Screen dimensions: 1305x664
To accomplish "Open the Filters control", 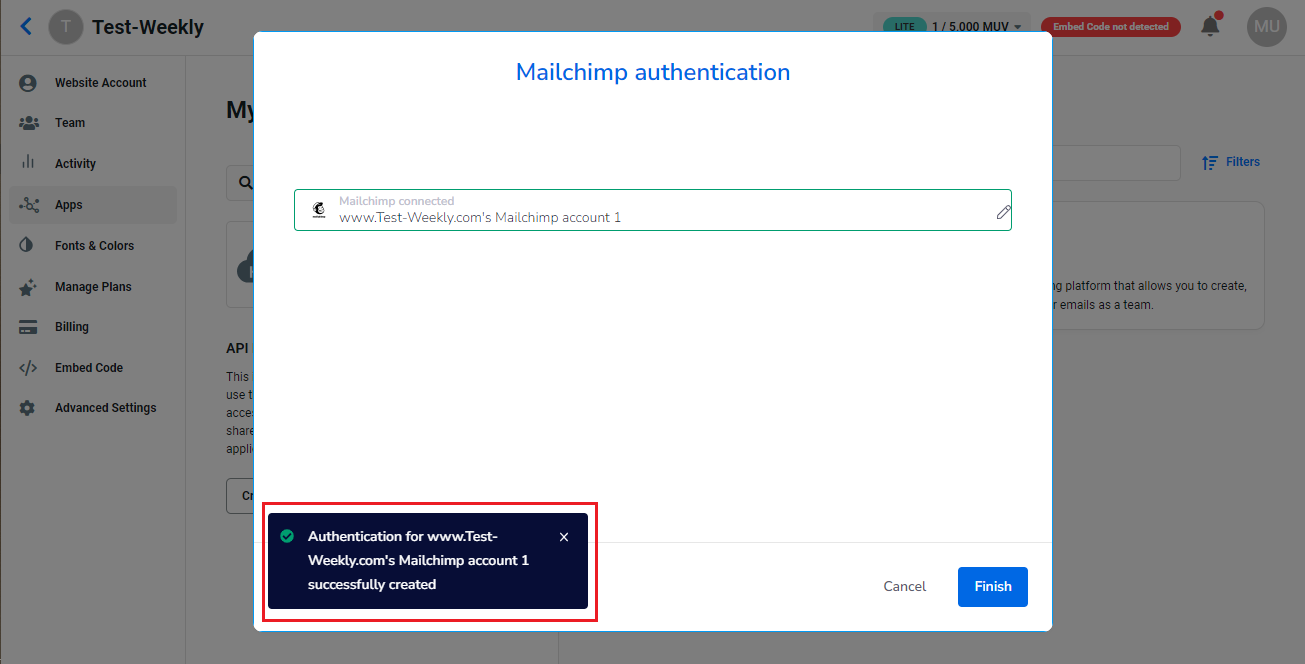I will [x=1231, y=162].
